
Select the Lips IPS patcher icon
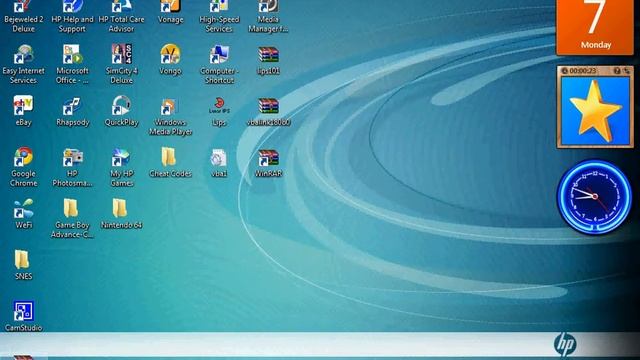219,111
